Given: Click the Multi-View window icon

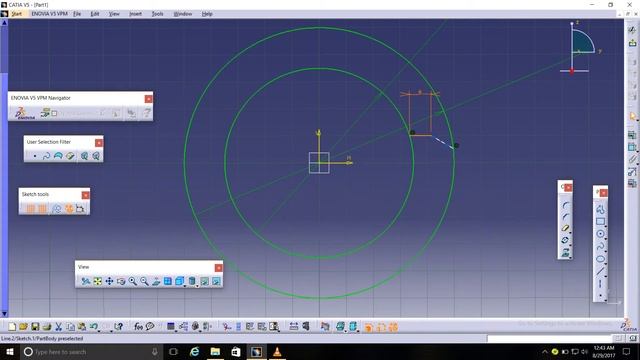Looking at the screenshot, I should pos(167,281).
